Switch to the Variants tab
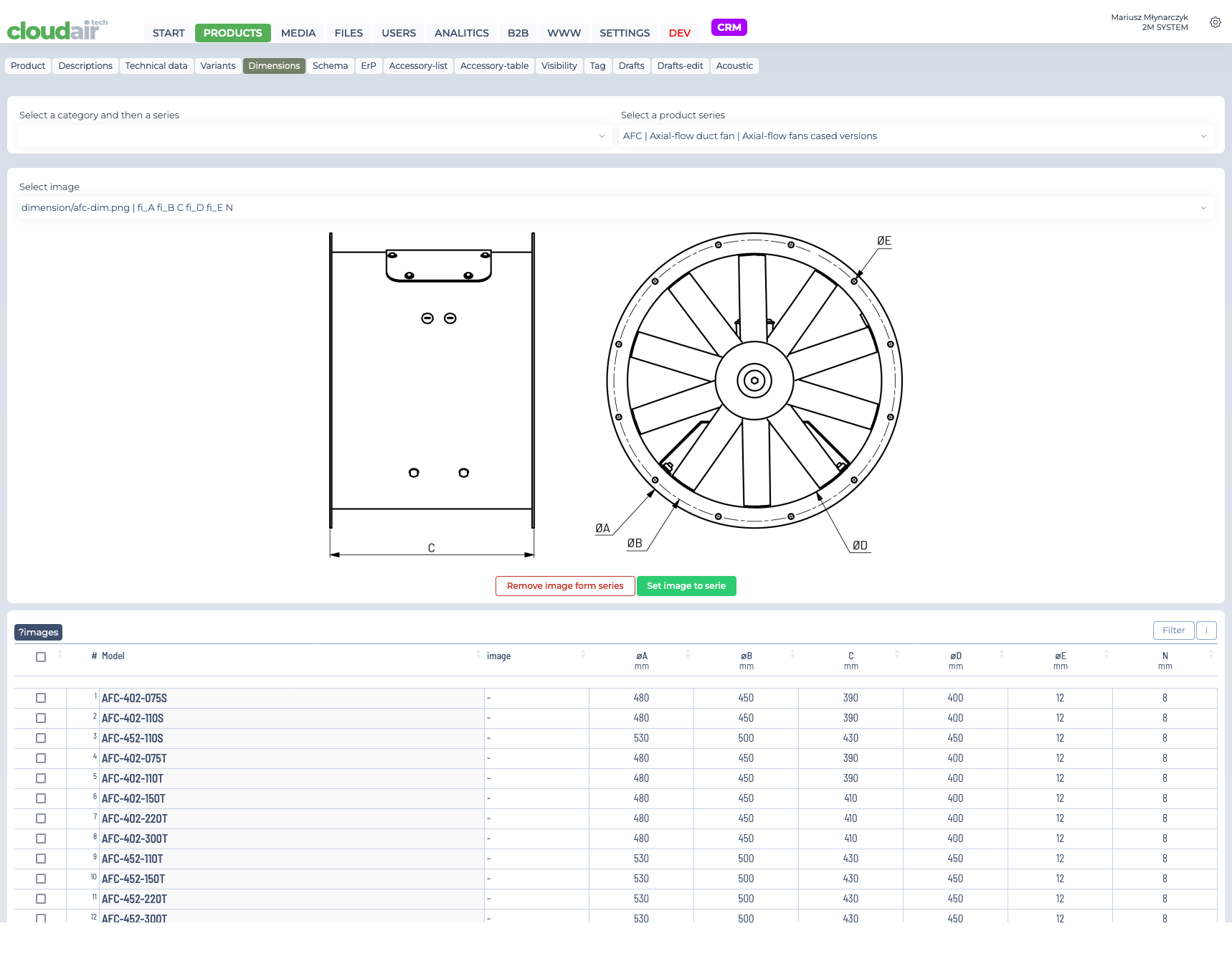Viewport: 1232px width, 954px height. click(x=218, y=66)
